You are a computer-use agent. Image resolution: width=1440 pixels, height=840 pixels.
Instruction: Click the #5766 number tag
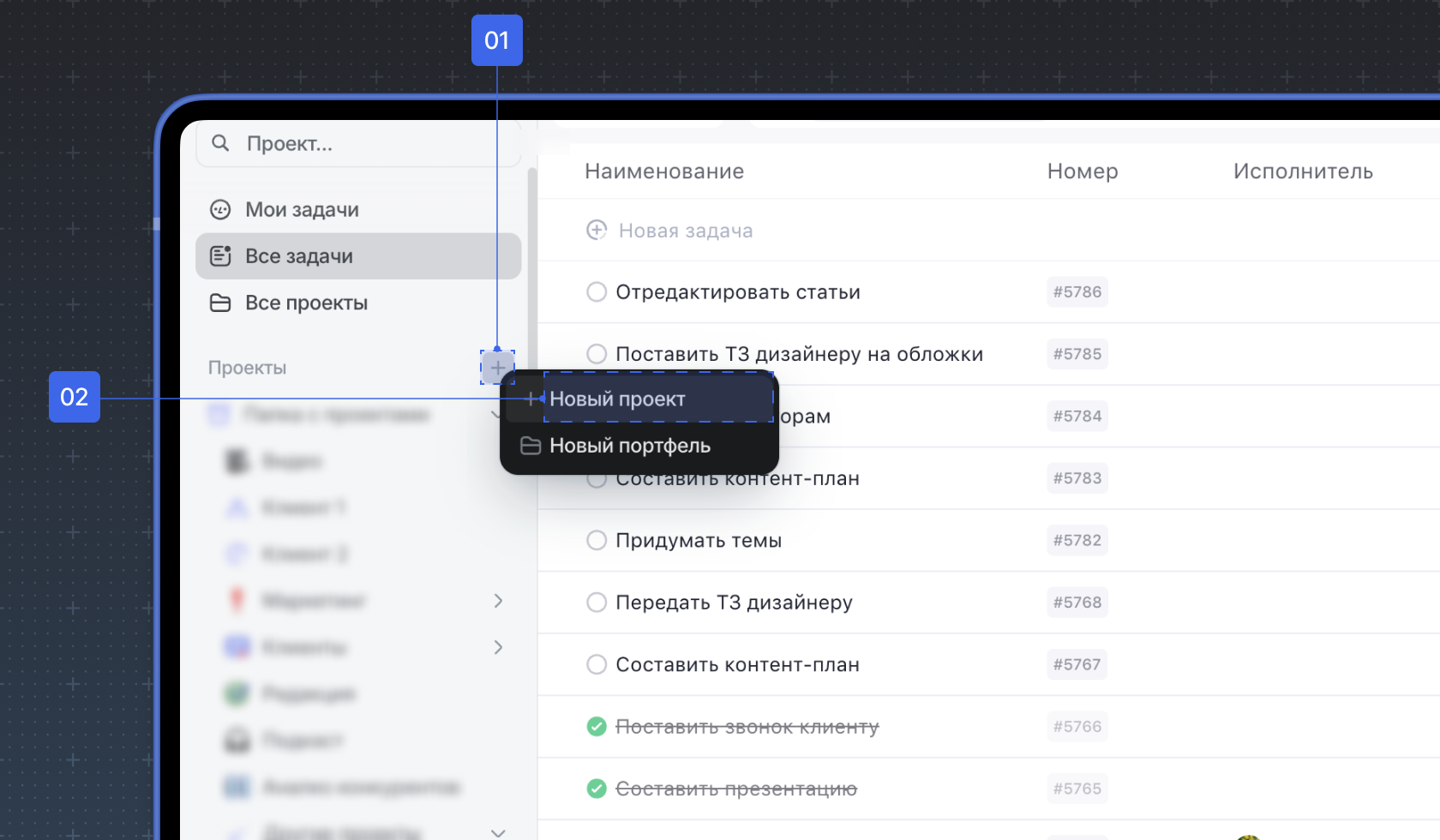pyautogui.click(x=1077, y=727)
